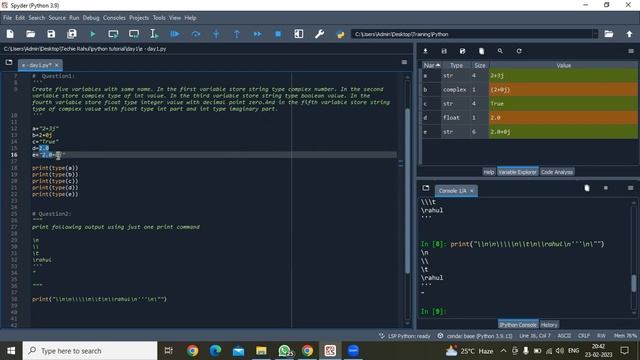Open the Run menu
640x360 pixels.
pos(74,18)
